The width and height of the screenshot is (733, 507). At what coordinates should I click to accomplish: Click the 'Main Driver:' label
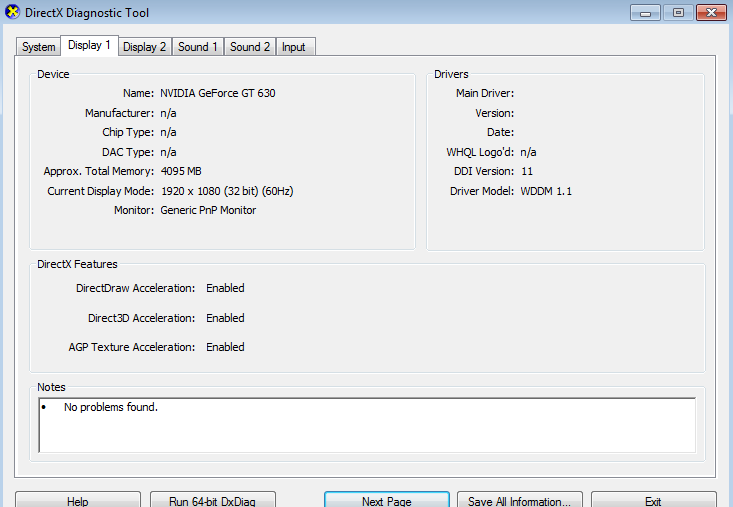(x=485, y=93)
